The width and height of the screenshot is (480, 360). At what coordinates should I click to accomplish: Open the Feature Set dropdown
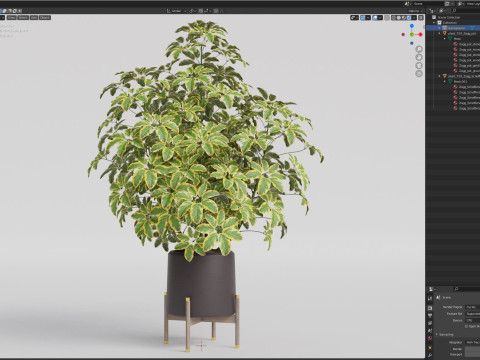pyautogui.click(x=473, y=314)
